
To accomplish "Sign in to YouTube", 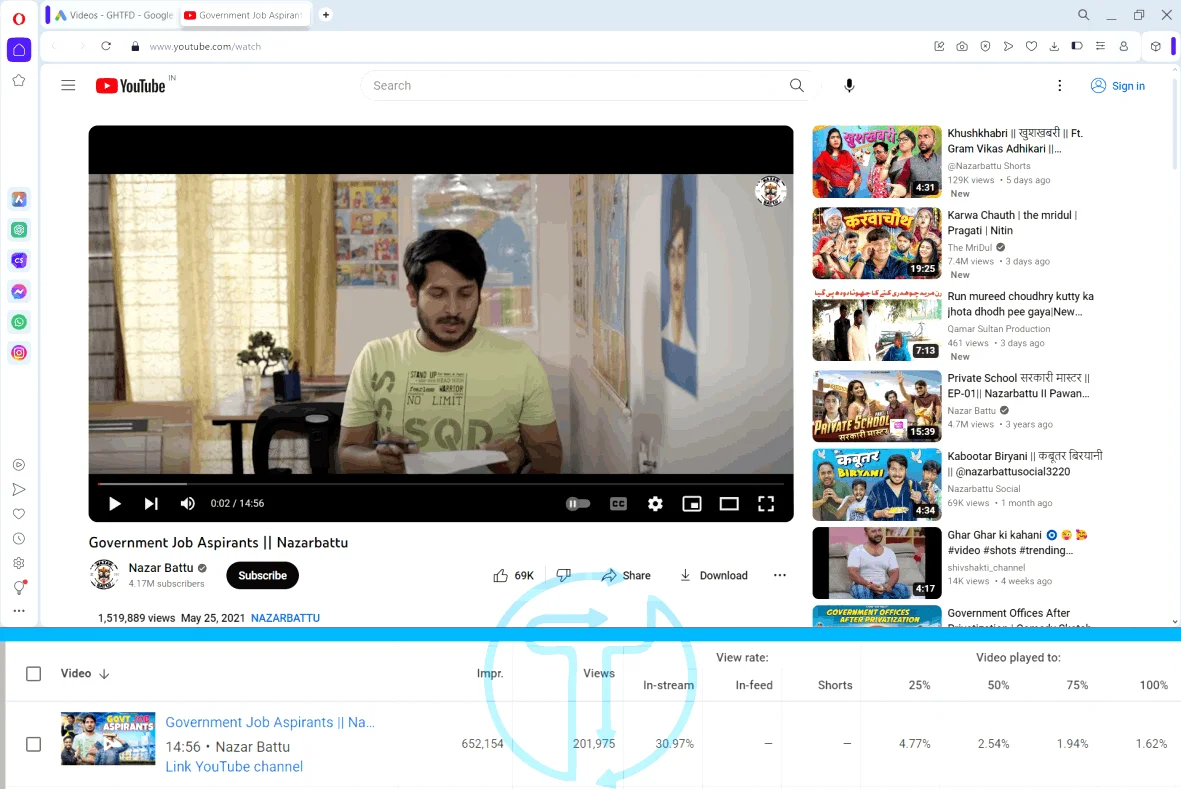I will pos(1118,86).
